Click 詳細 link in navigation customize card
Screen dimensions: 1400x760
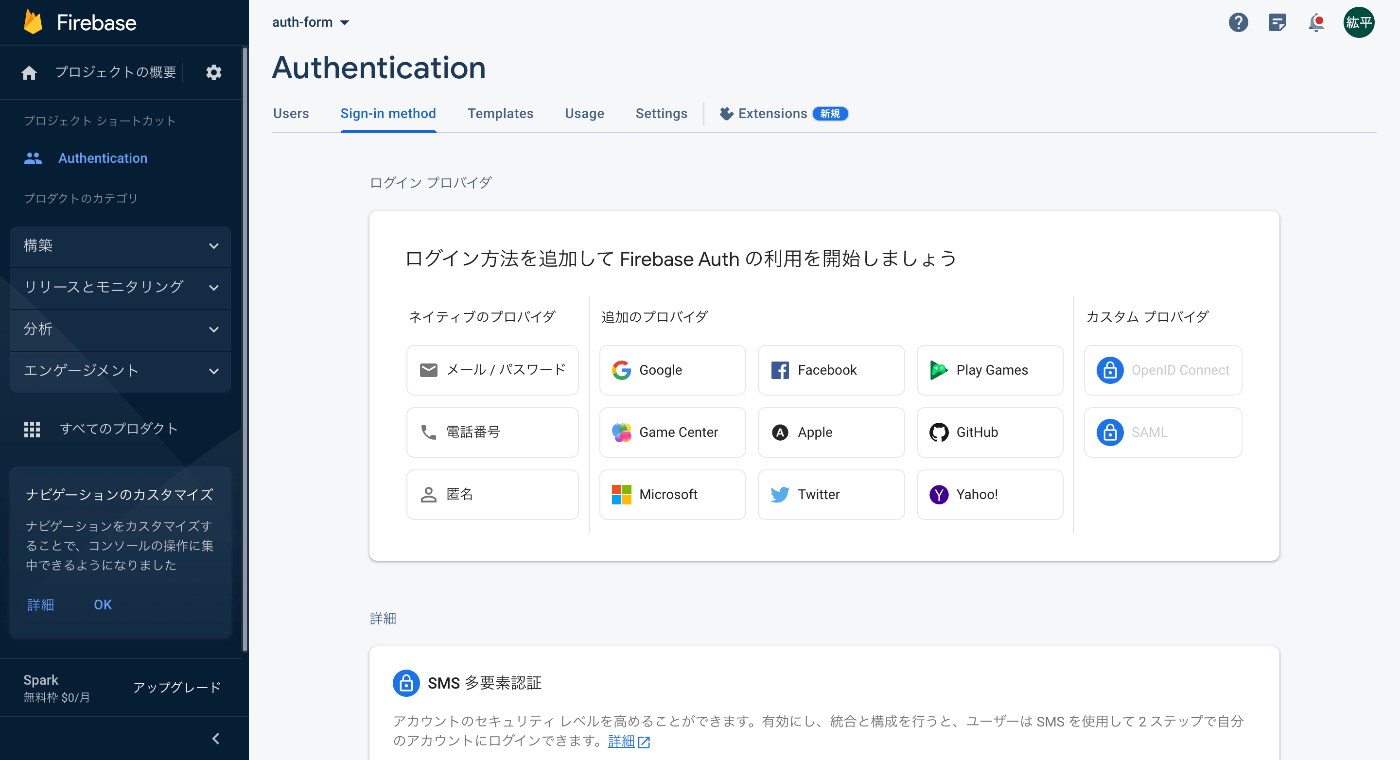[41, 605]
